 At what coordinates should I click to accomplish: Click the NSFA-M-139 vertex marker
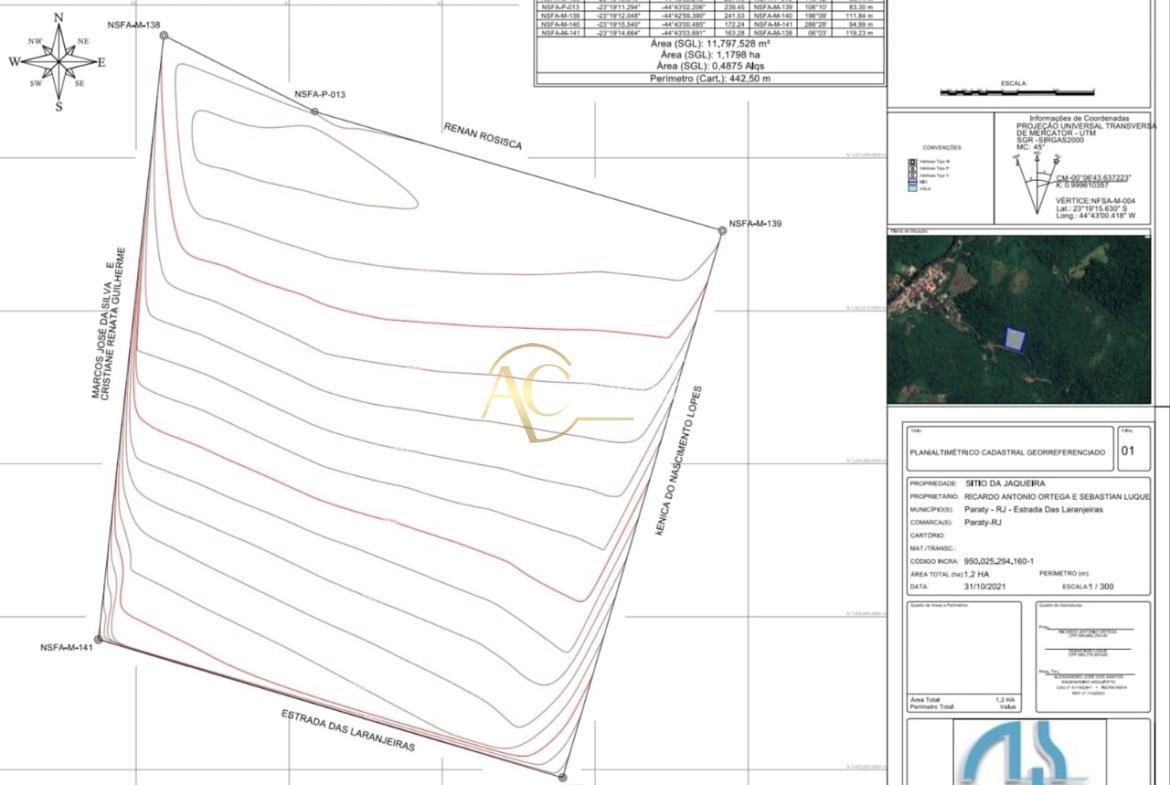click(722, 231)
